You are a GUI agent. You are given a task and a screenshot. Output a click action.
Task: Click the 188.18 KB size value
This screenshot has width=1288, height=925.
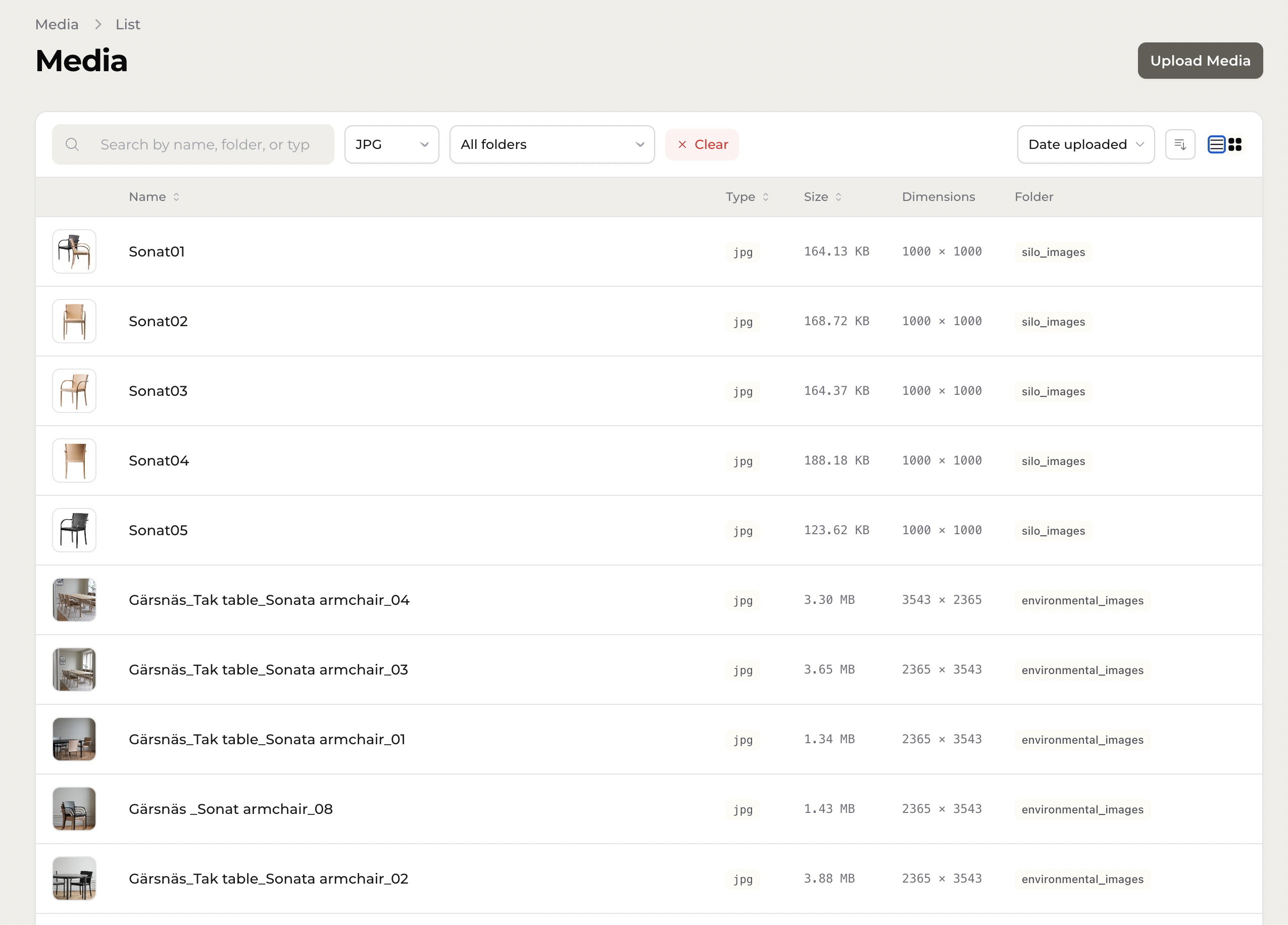pyautogui.click(x=836, y=460)
